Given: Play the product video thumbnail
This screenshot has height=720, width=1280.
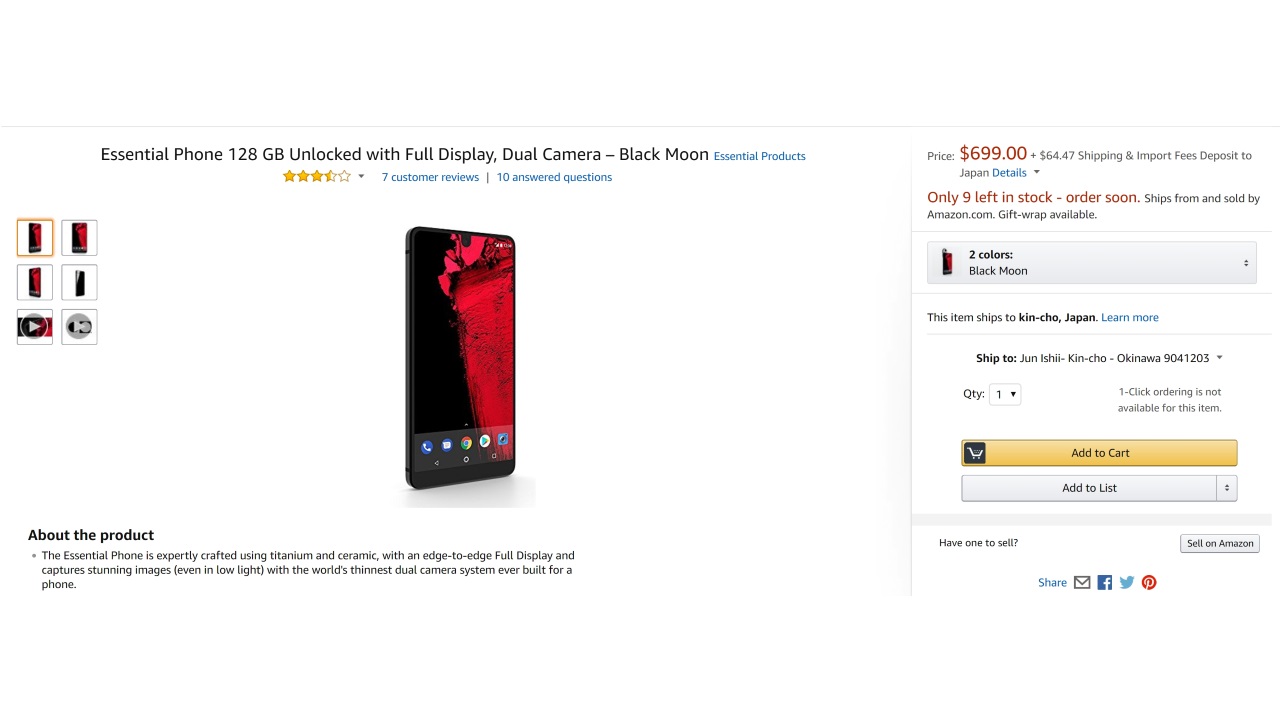Looking at the screenshot, I should 35,327.
